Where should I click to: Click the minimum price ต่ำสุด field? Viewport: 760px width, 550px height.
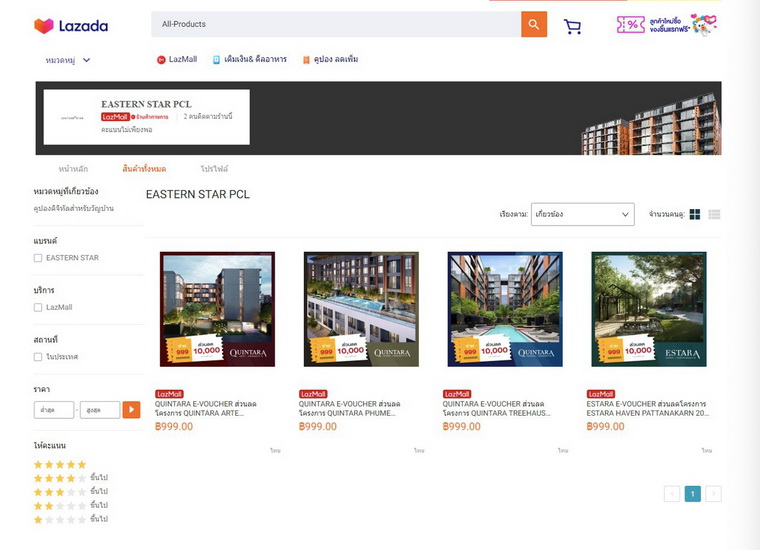54,410
